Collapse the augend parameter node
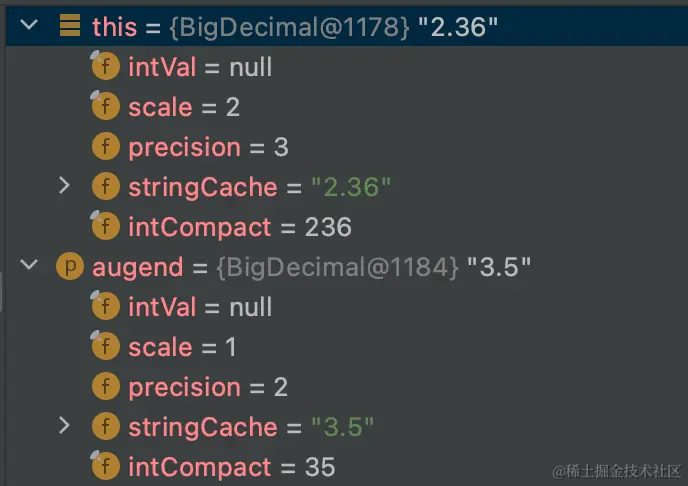Screen dimensions: 688x486 [x=29, y=264]
